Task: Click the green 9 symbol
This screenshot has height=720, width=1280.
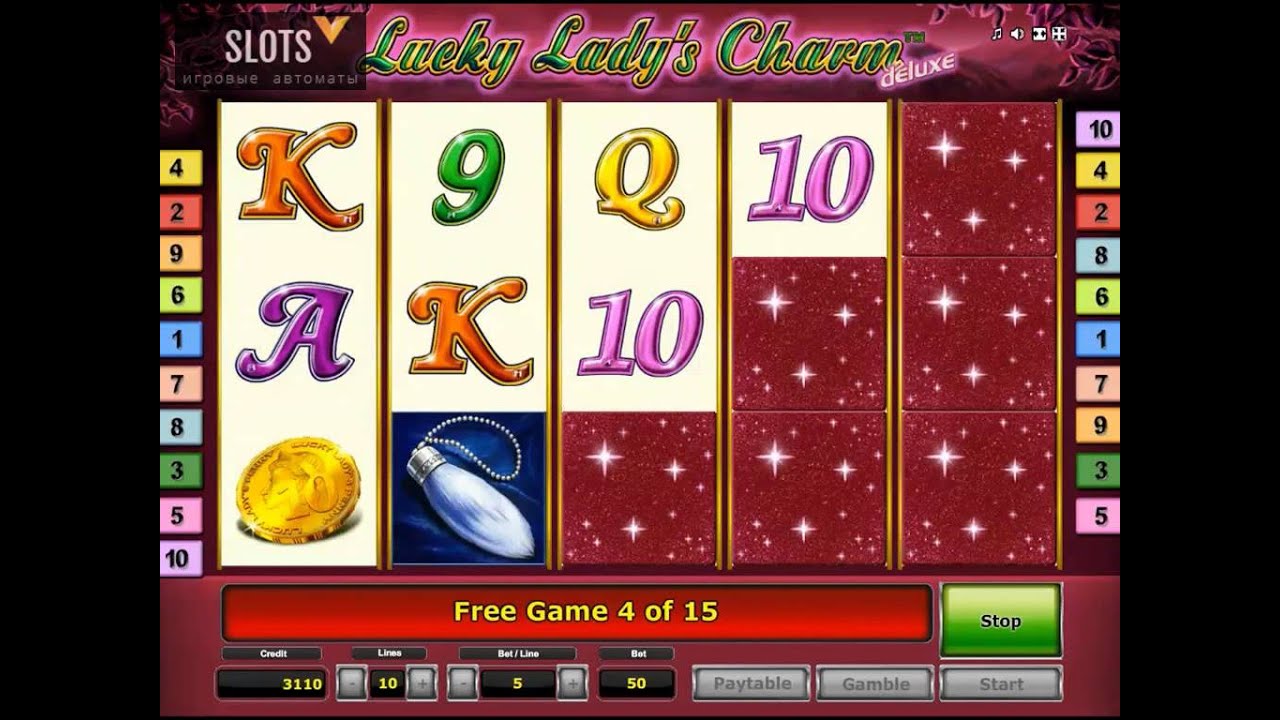Action: tap(468, 178)
